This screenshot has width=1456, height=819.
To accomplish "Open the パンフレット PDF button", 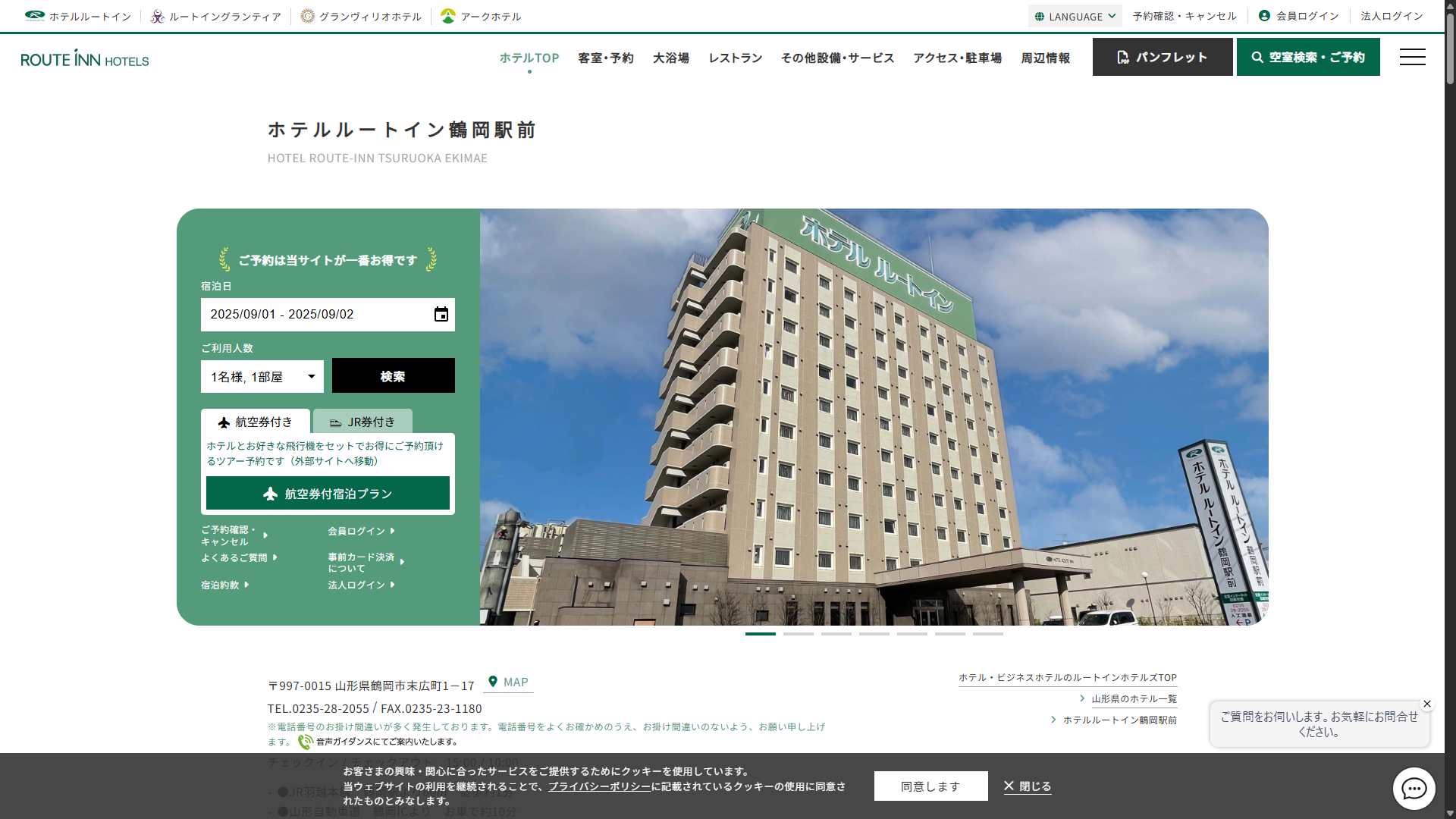I will tap(1162, 58).
